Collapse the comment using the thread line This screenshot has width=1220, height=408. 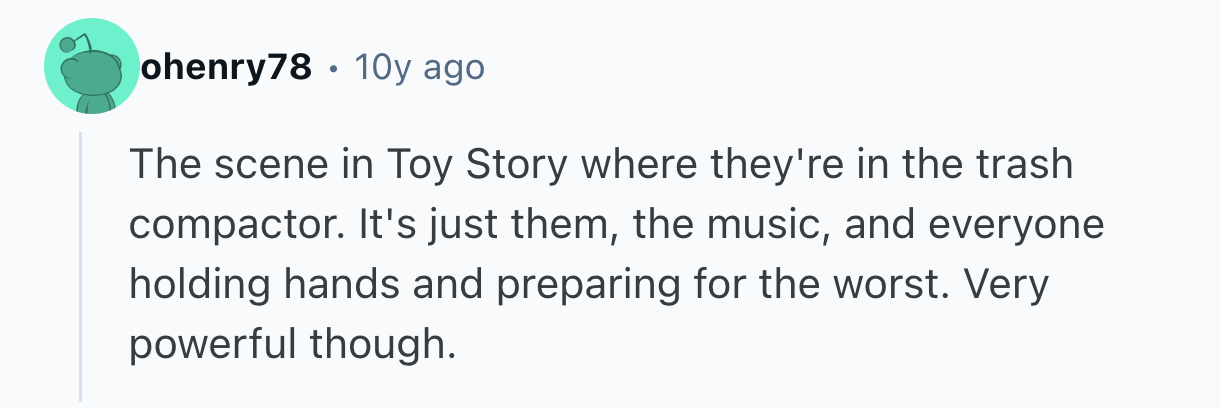(81, 270)
